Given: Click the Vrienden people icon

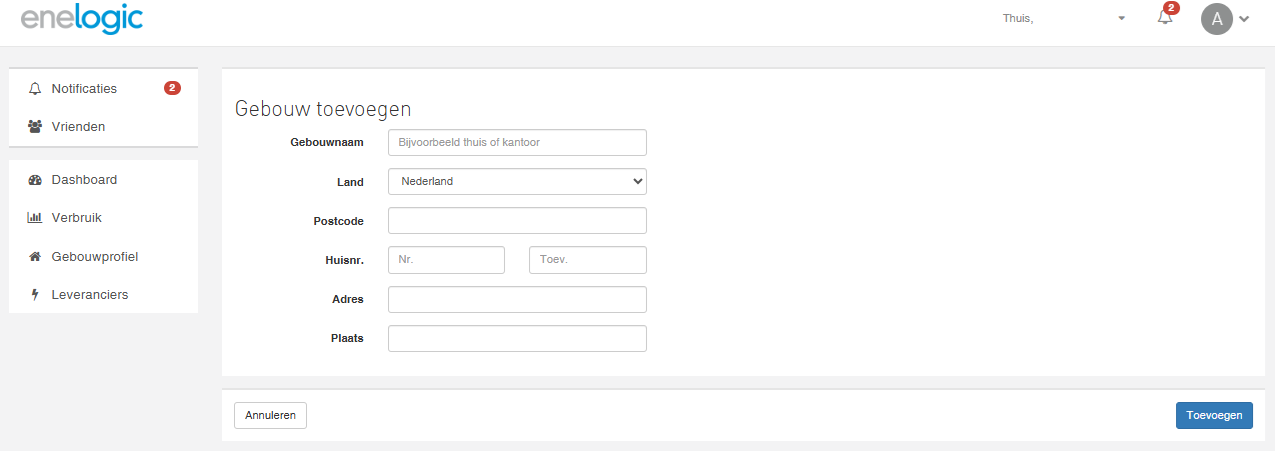Looking at the screenshot, I should pyautogui.click(x=35, y=127).
